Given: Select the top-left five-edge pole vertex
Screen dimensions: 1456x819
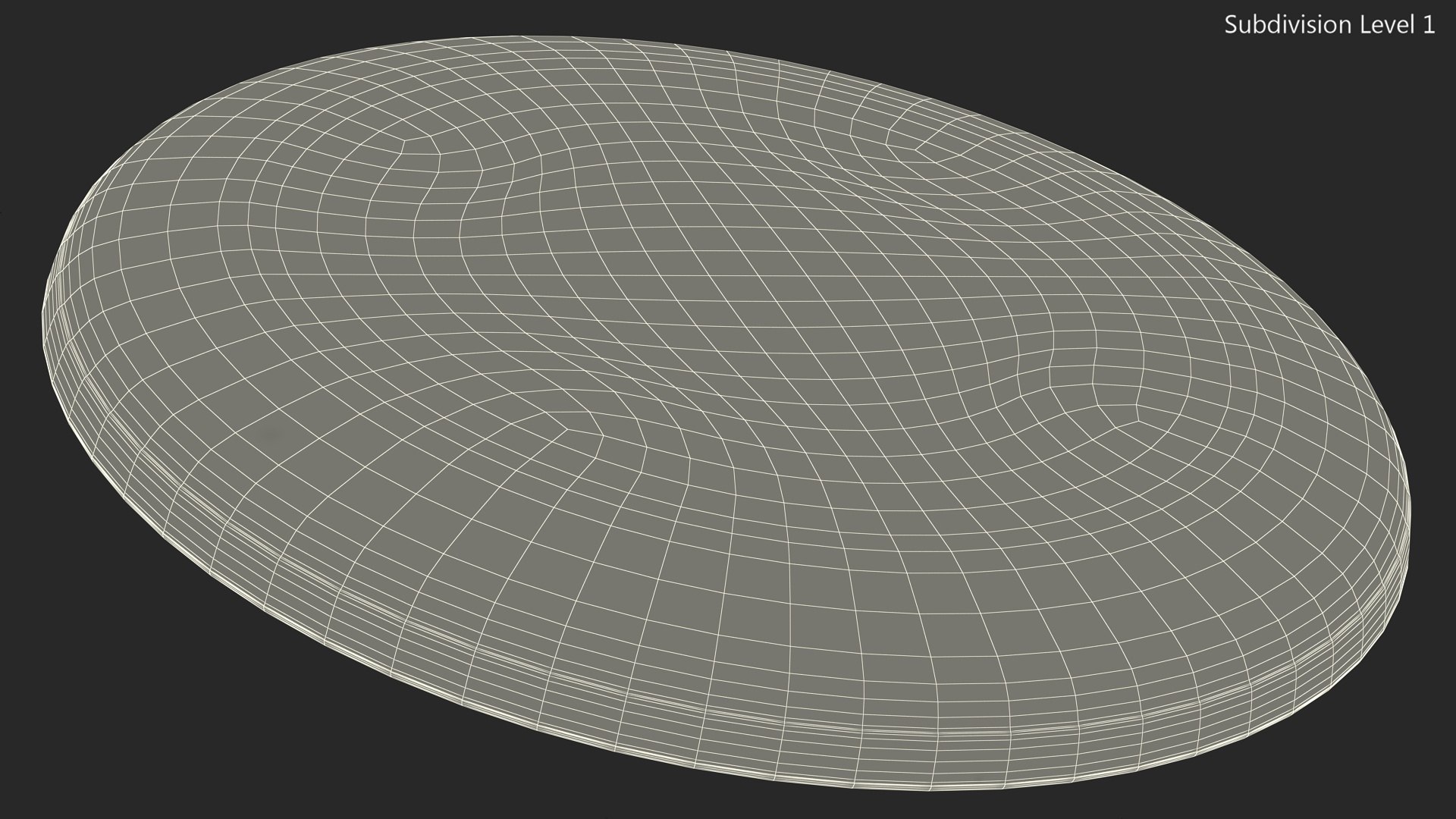Looking at the screenshot, I should 404,140.
